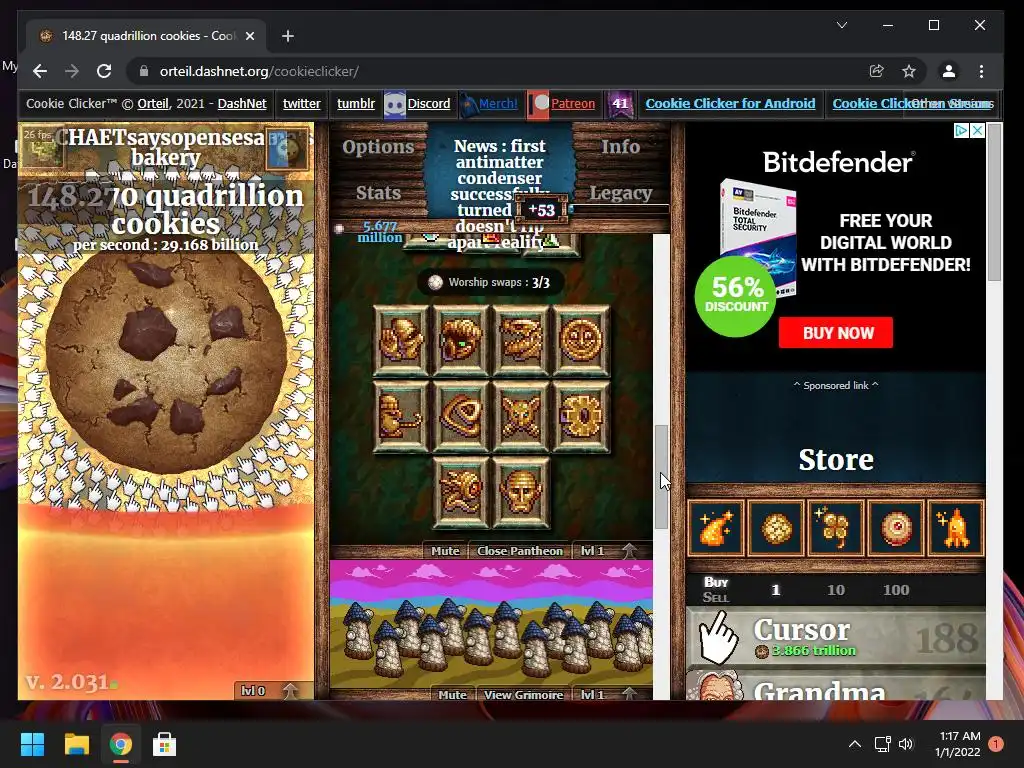The image size is (1024, 768).
Task: Switch store mode to Sell
Action: point(715,597)
